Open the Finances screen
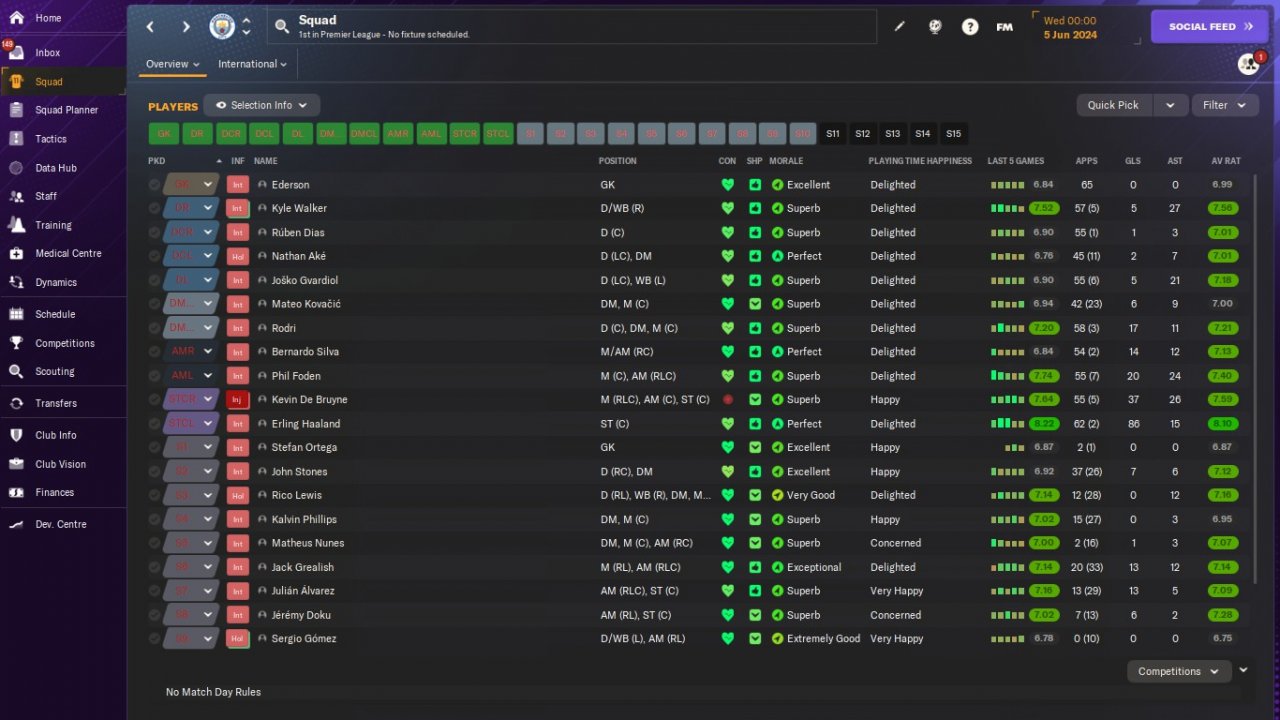 pos(55,492)
